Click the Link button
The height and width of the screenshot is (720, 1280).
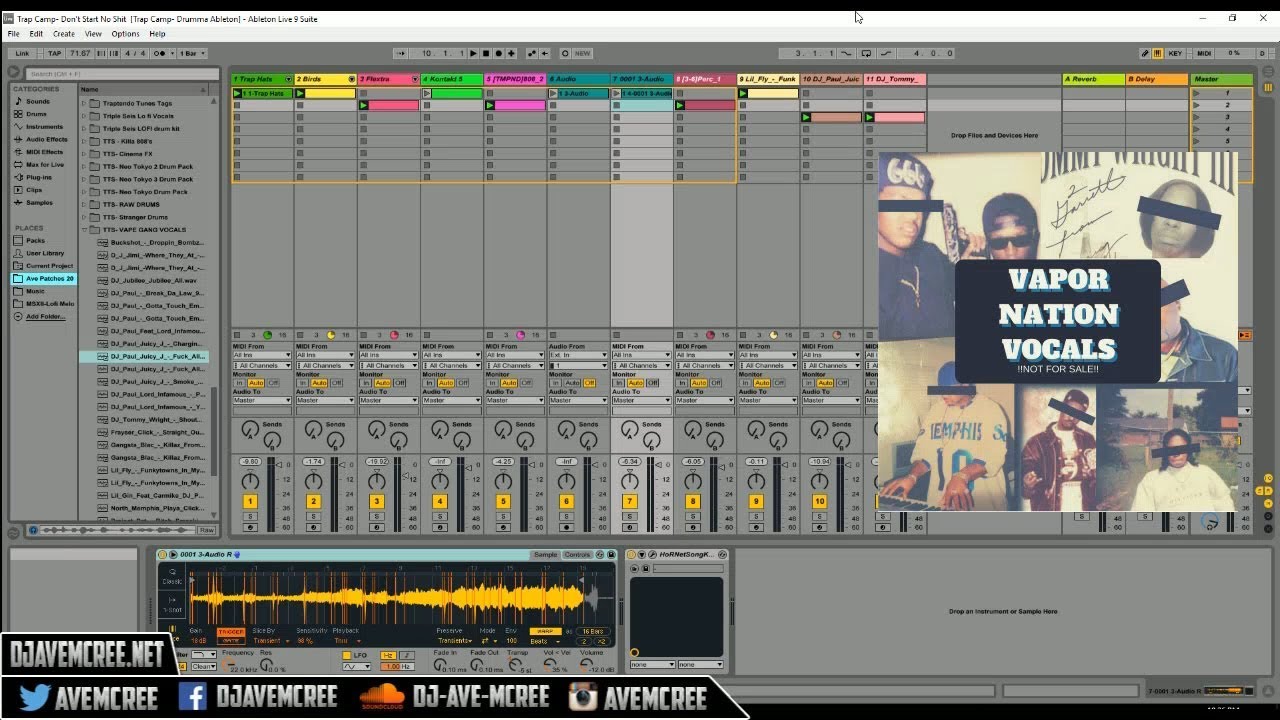point(23,53)
